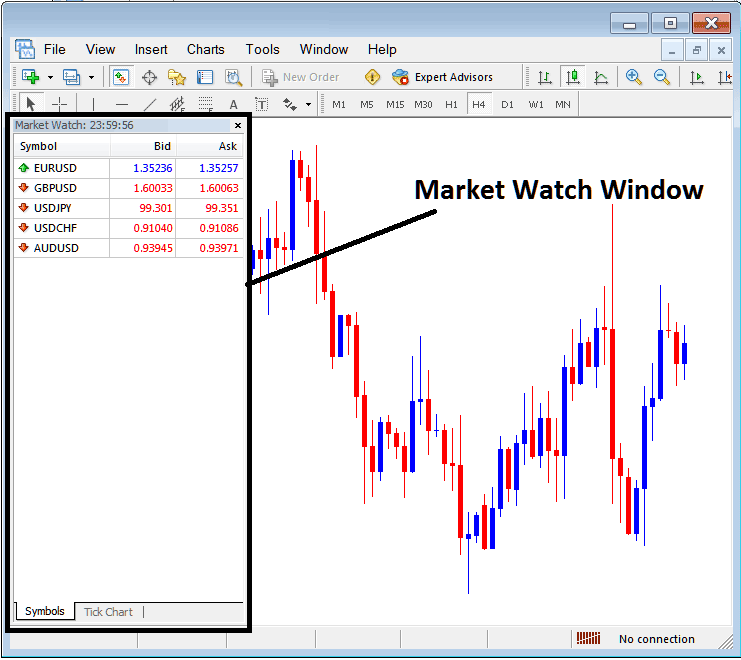Click the Zoom Out magnifier icon

(661, 77)
